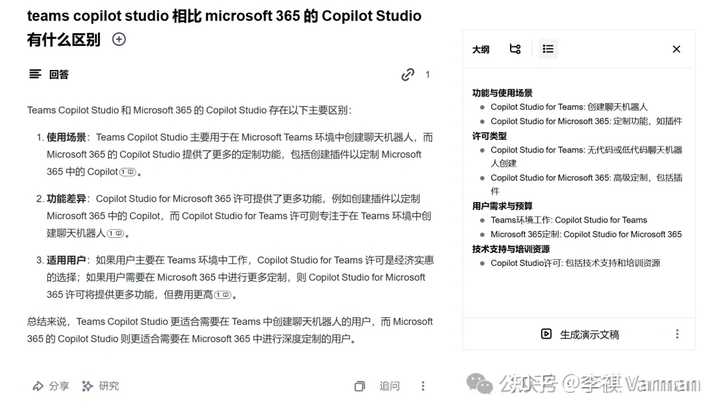This screenshot has width=720, height=413.
Task: Open the sources link icon
Action: 408,74
